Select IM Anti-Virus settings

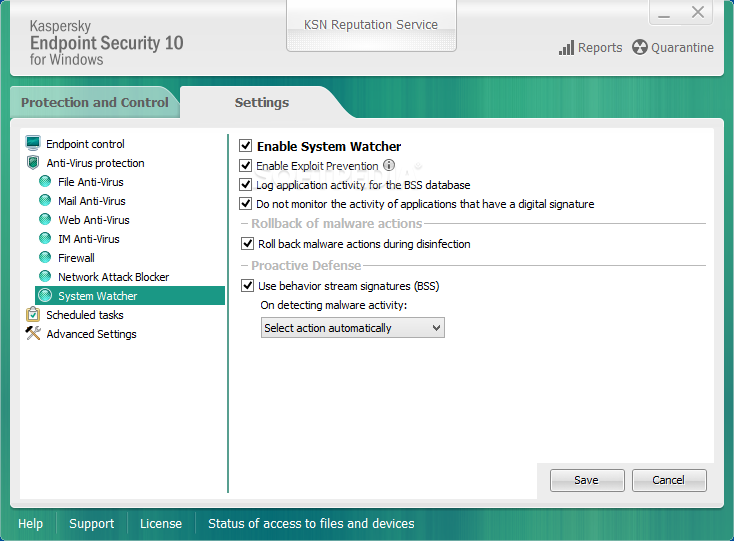point(89,239)
